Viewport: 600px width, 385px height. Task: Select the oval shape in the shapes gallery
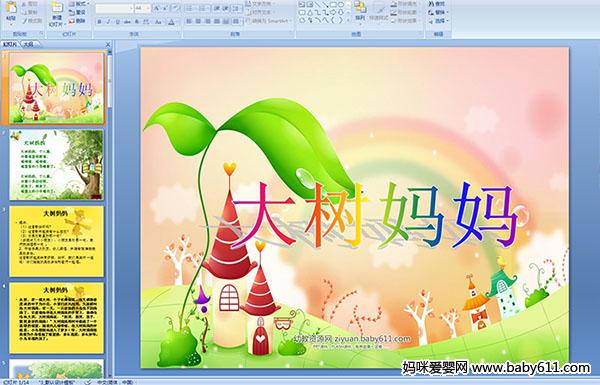[341, 5]
